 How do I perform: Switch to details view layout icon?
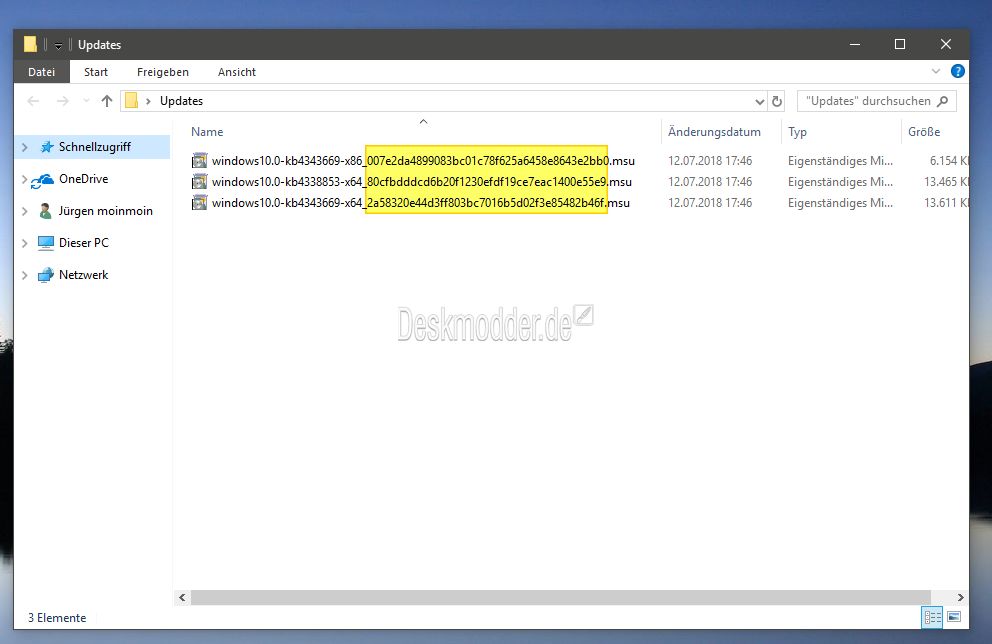[933, 617]
